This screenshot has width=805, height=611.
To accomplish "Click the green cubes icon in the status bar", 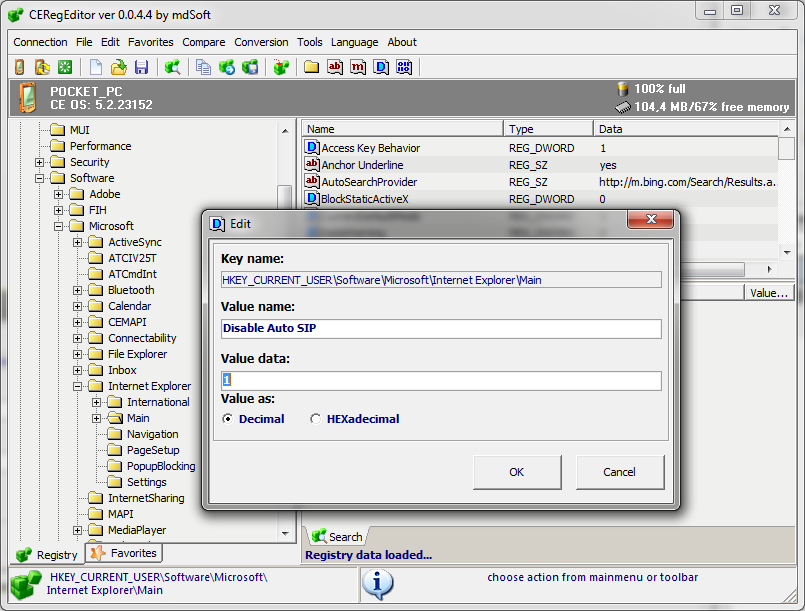I will (x=26, y=584).
